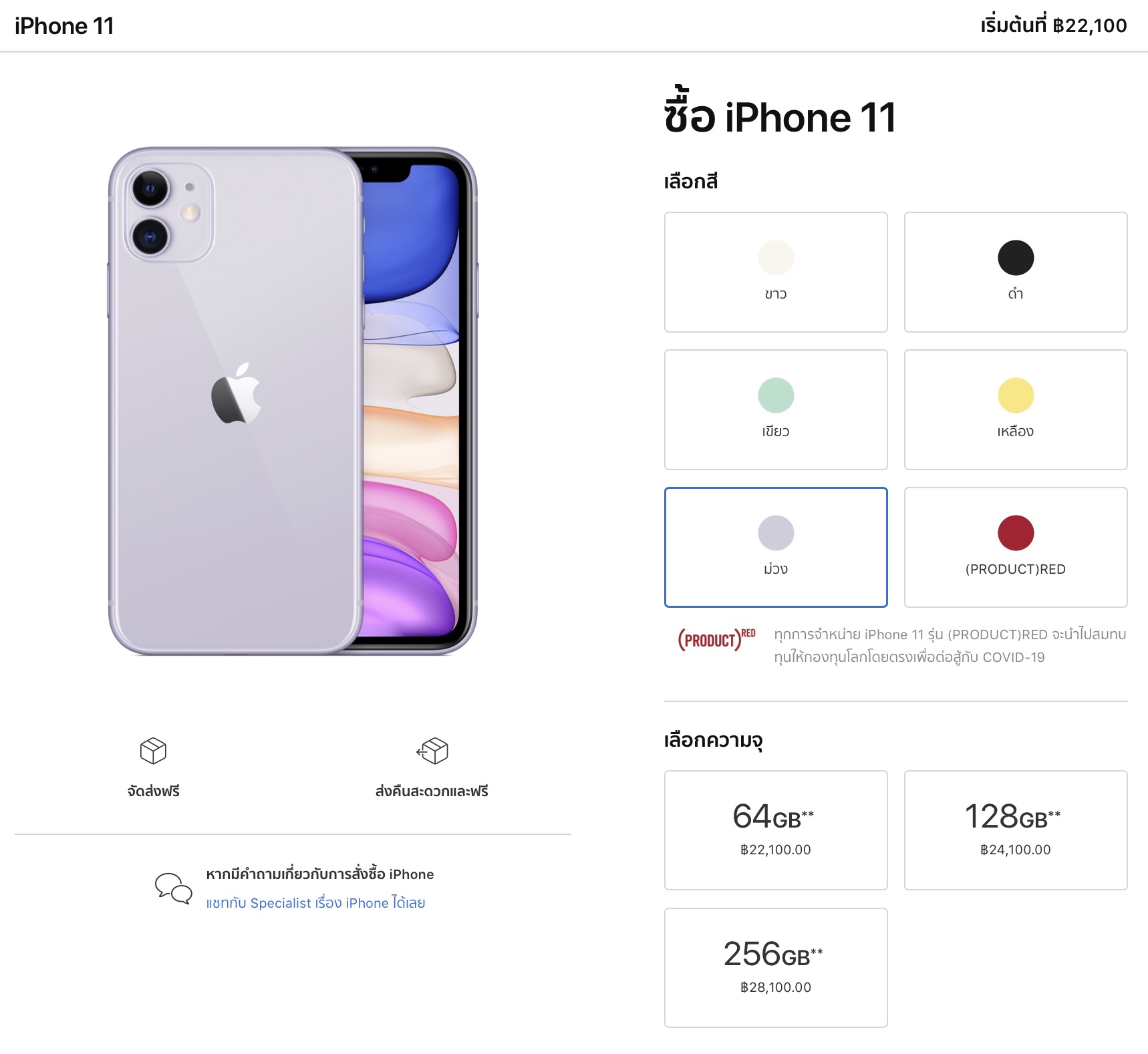Screen dimensions: 1148x1054
Task: Select 64GB capacity at ฿22,100.00
Action: (x=776, y=830)
